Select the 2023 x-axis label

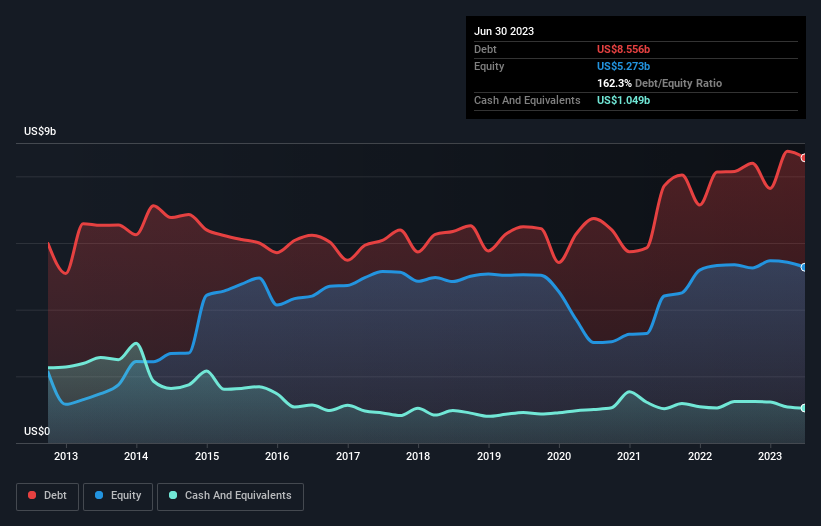coord(770,456)
